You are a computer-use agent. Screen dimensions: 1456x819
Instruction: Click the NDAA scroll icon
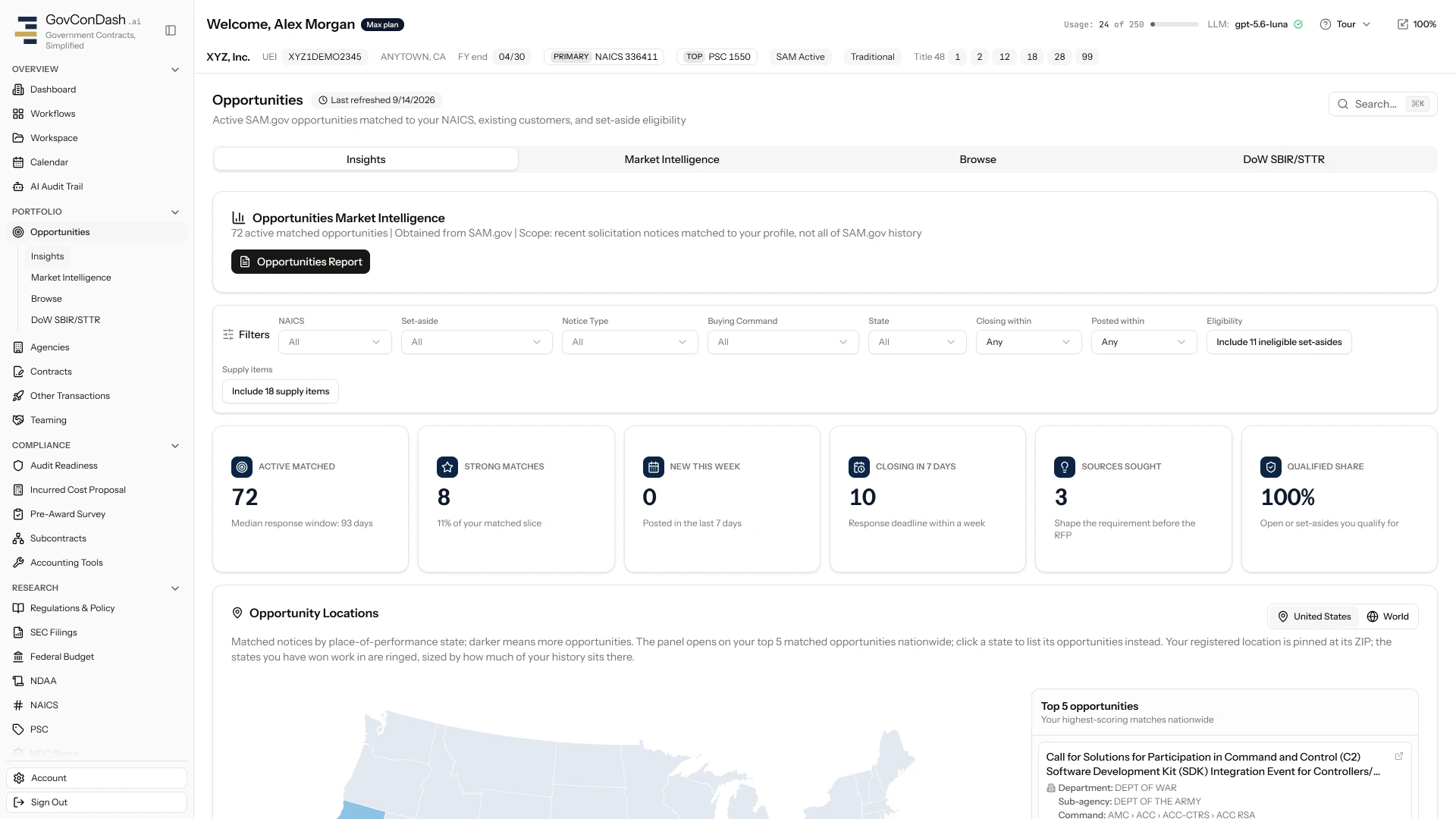(x=18, y=681)
